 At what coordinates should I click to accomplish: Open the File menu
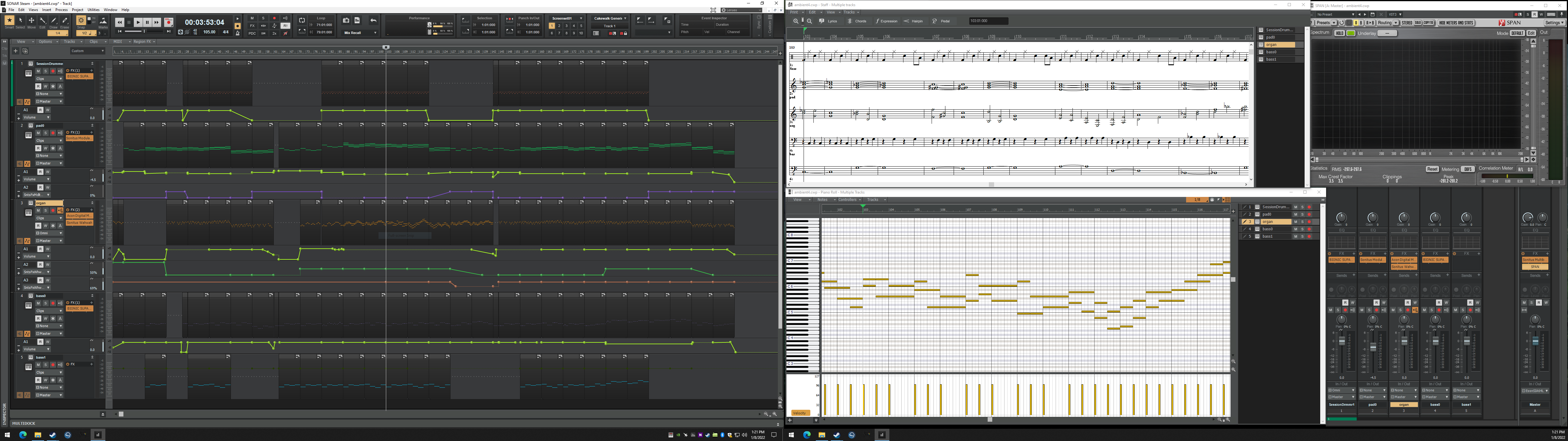[11, 10]
